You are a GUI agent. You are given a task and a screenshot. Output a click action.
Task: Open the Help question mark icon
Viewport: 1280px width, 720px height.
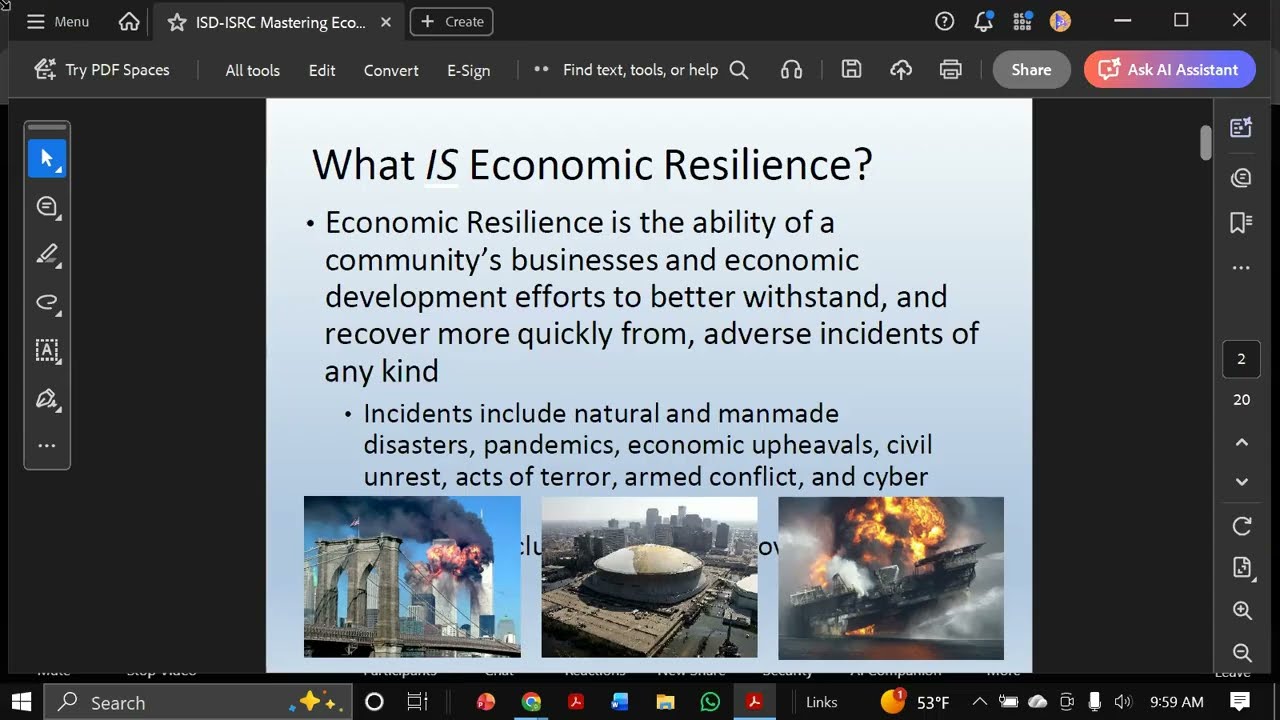coord(944,21)
